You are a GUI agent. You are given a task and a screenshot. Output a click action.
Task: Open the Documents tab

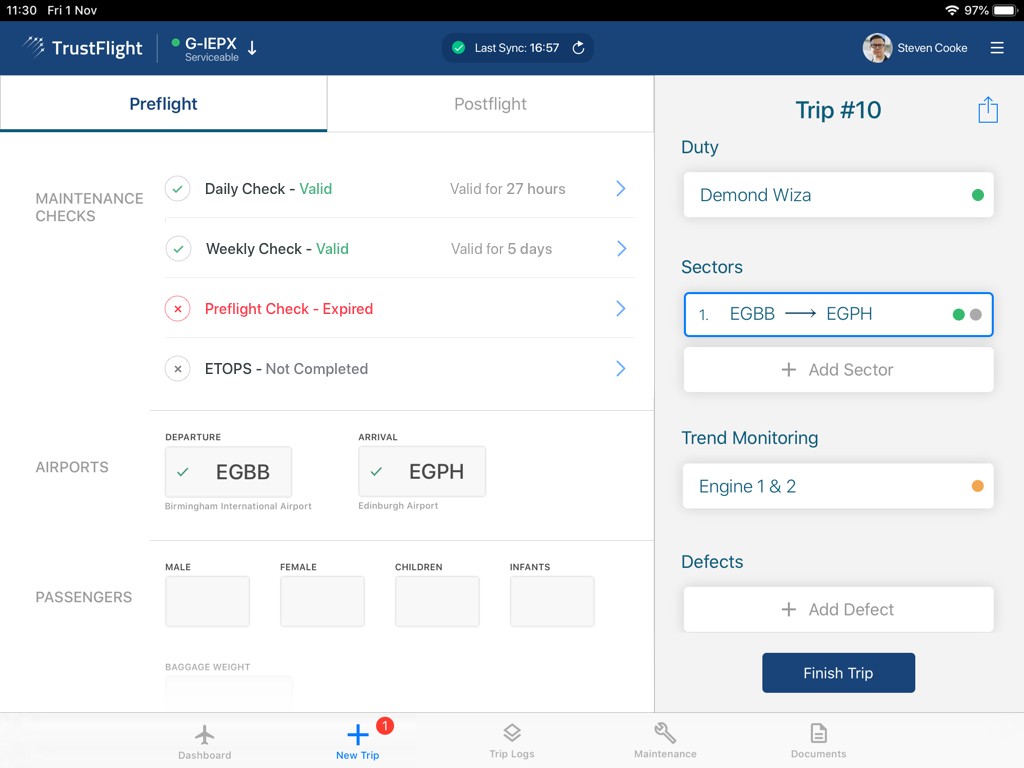818,741
